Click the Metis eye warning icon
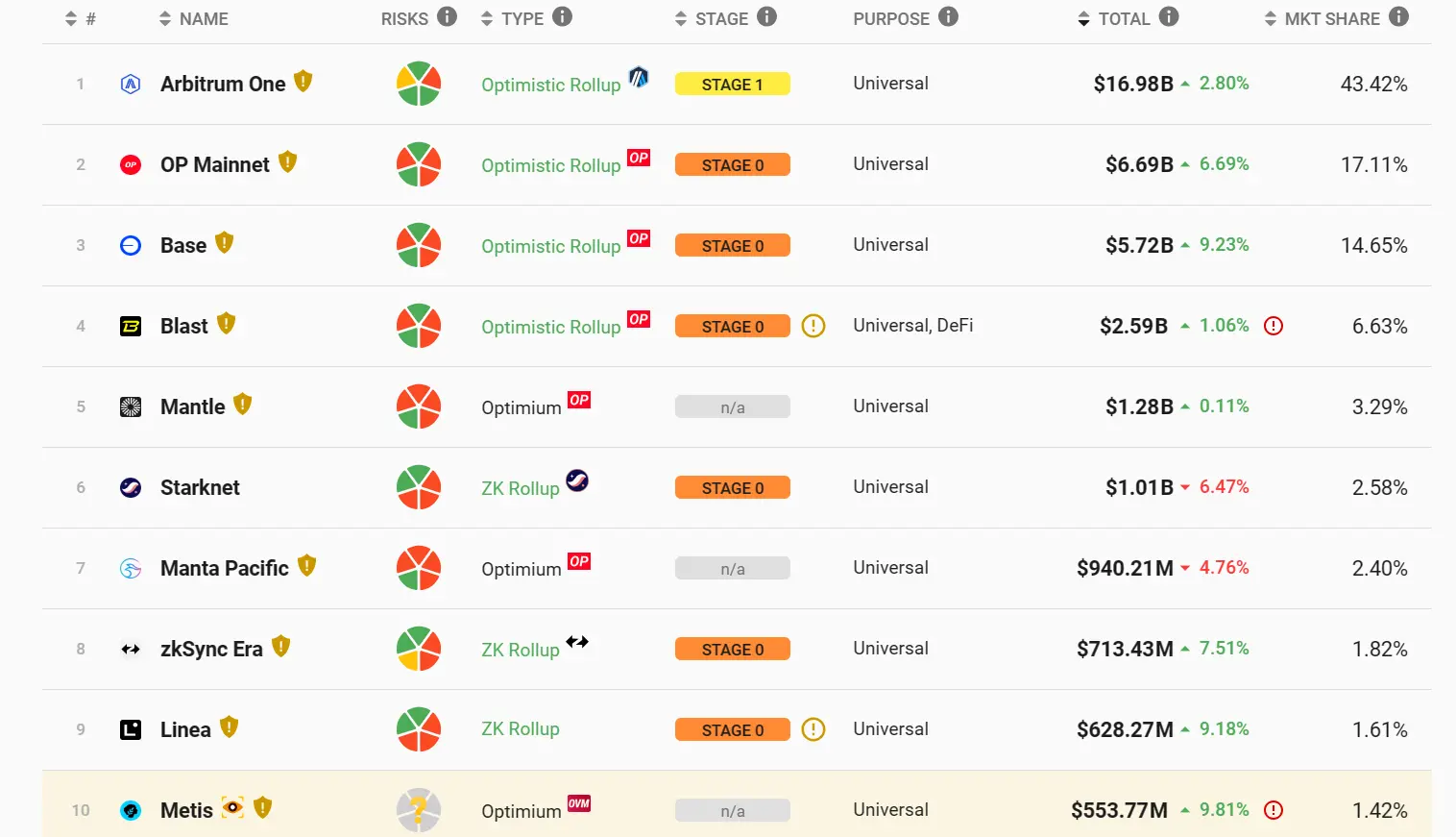 [x=232, y=807]
